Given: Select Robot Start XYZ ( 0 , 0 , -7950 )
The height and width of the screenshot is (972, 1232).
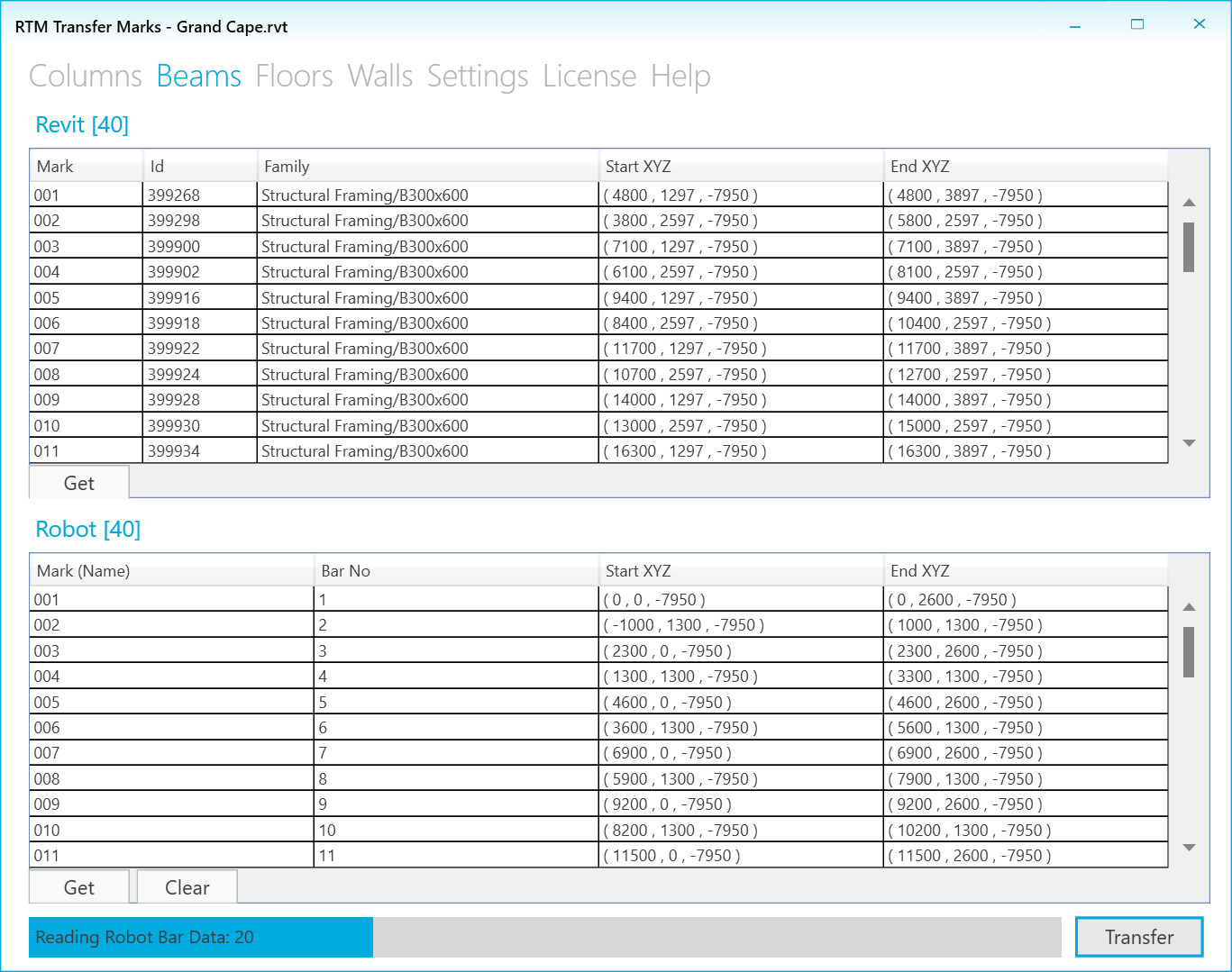Looking at the screenshot, I should 741,600.
